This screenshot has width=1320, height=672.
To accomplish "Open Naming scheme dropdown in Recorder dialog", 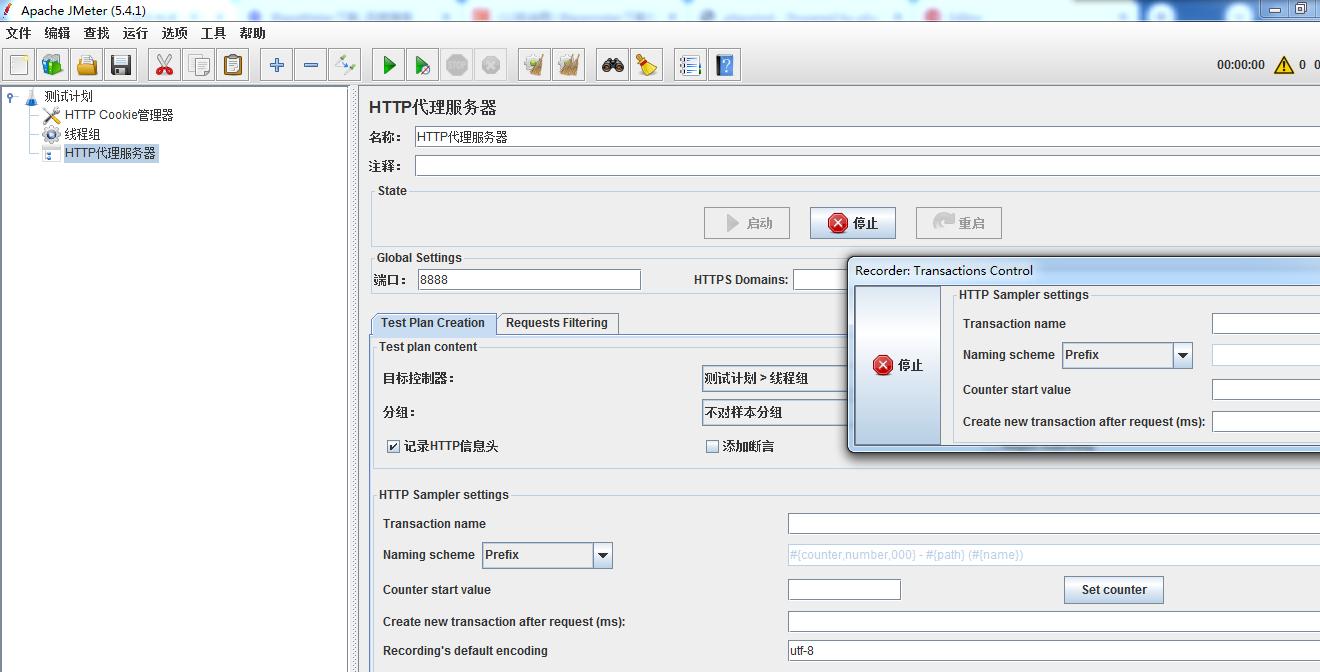I will coord(1127,355).
